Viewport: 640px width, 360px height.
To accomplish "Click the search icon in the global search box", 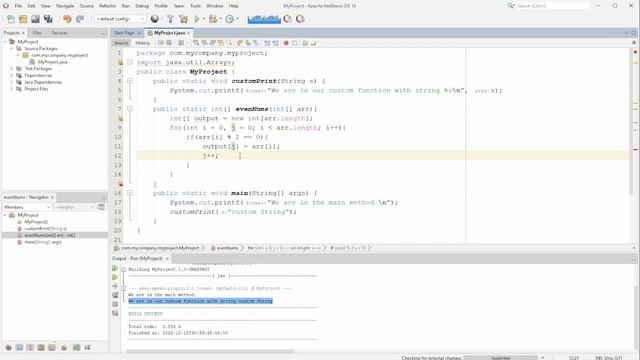I will tap(511, 6).
